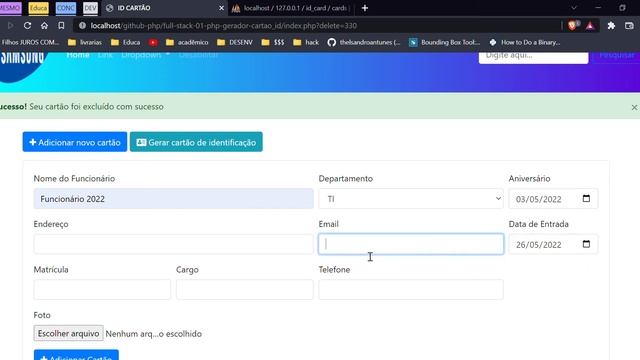This screenshot has width=640, height=360.
Task: Switch to the ID CARTÃO tab
Action: coord(163,8)
